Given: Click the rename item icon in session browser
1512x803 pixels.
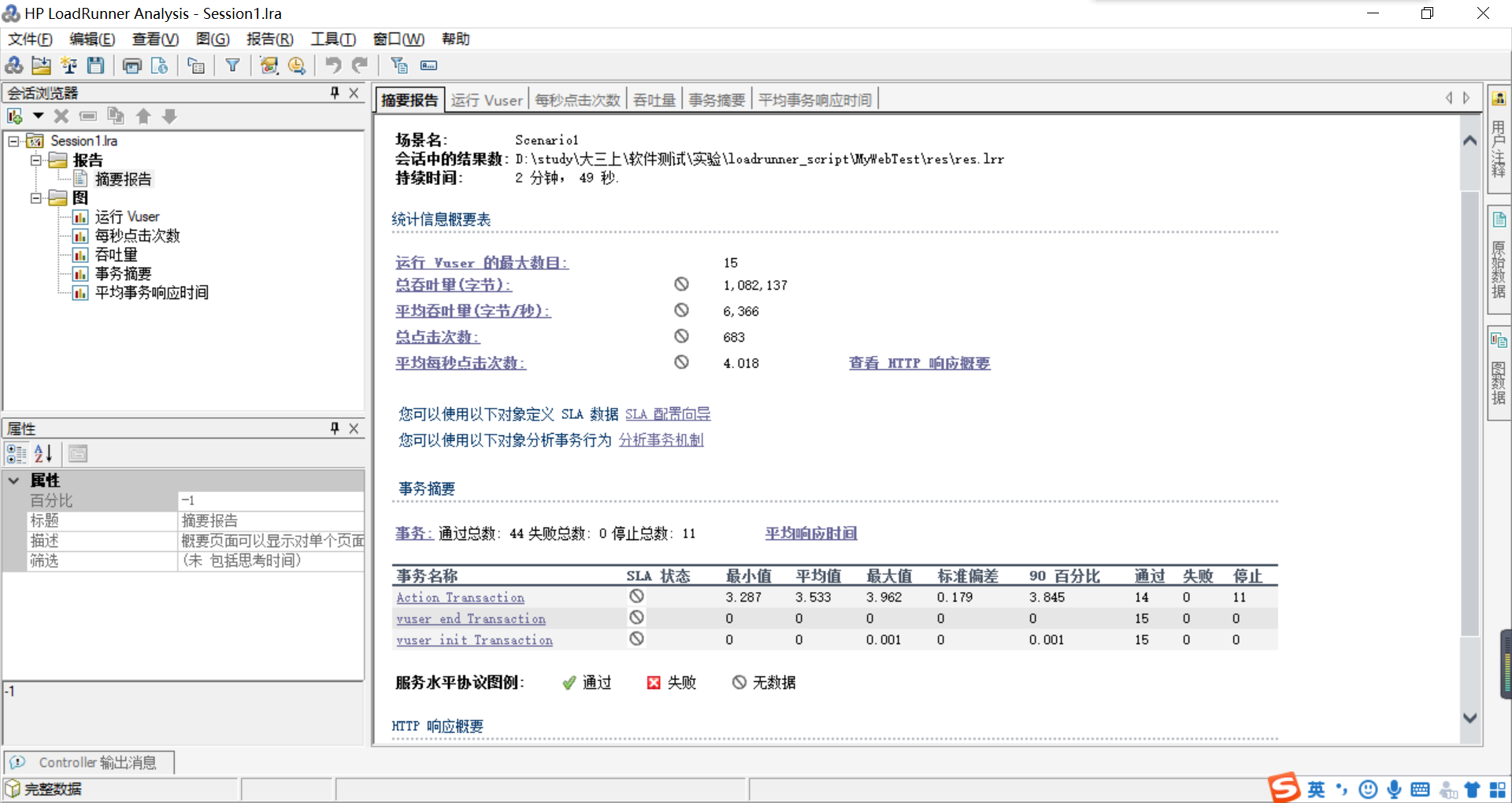Looking at the screenshot, I should pos(88,117).
